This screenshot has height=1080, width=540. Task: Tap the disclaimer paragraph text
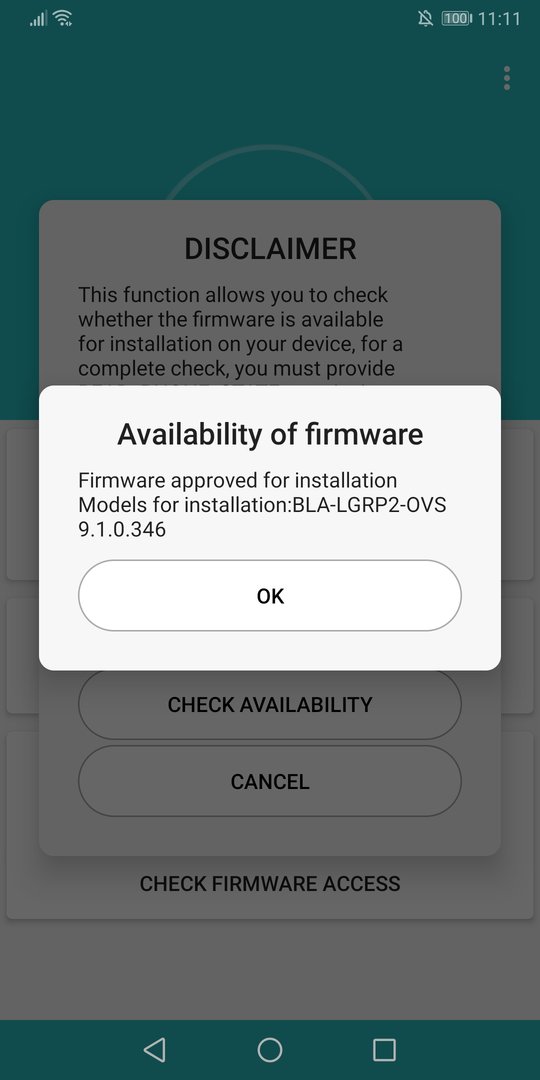tap(238, 331)
